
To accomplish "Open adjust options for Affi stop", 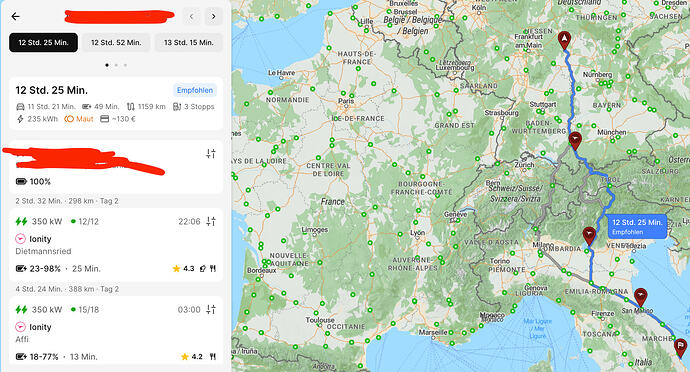I will coord(211,309).
